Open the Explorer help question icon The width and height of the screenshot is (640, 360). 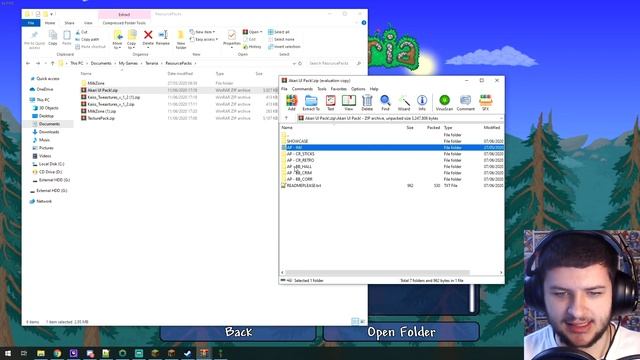coord(364,23)
